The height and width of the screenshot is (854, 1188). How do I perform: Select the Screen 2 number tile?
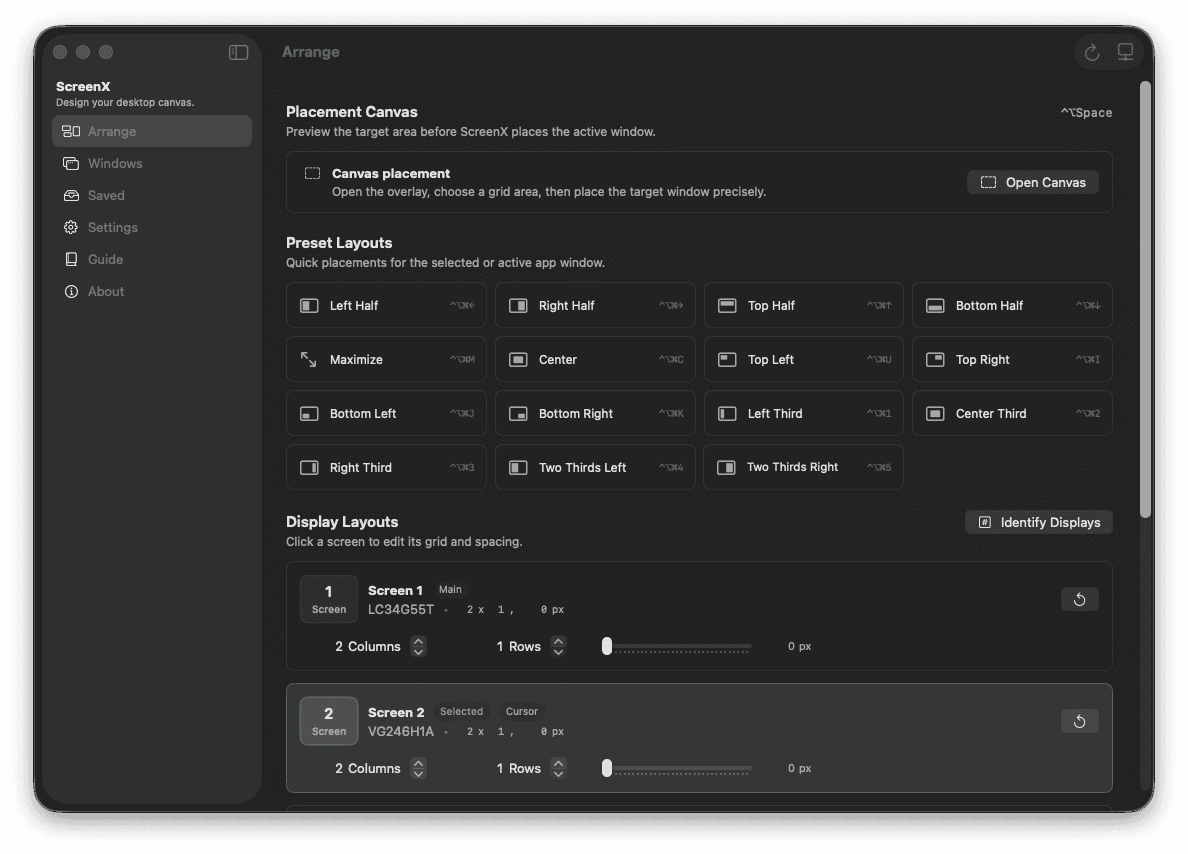(329, 721)
